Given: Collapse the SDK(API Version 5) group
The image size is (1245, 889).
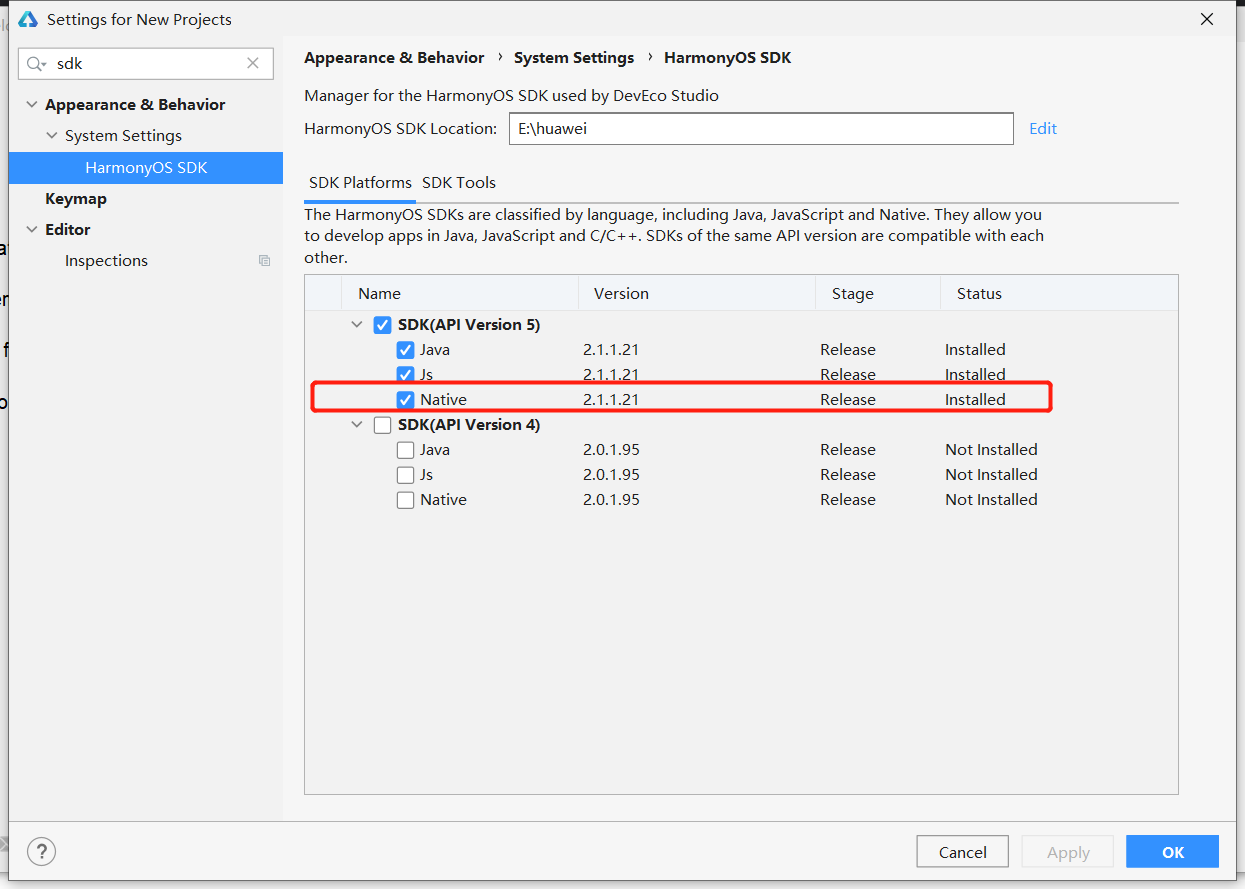Looking at the screenshot, I should pyautogui.click(x=357, y=325).
